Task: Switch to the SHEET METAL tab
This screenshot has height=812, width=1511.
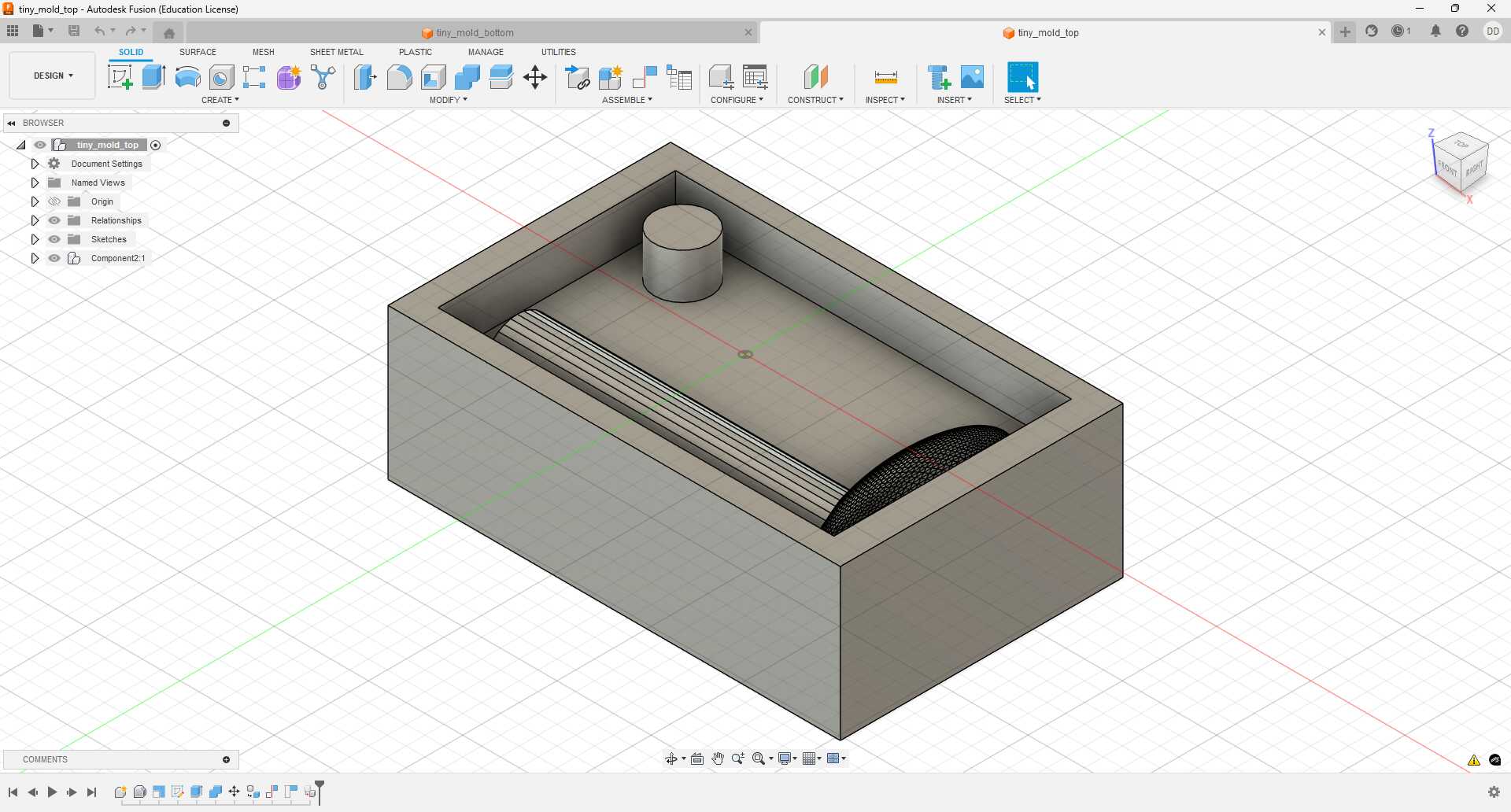Action: [x=336, y=52]
